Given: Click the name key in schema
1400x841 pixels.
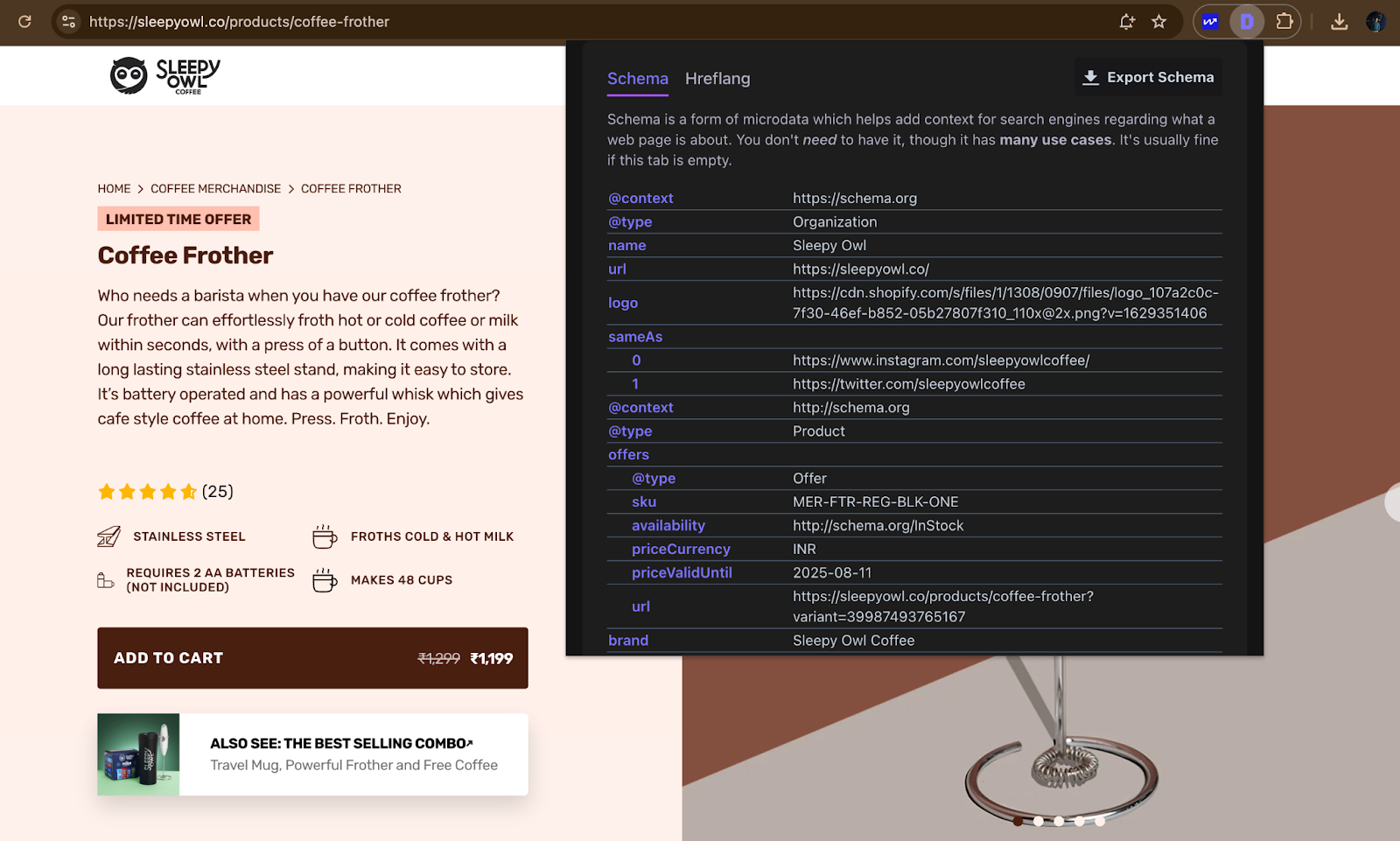Looking at the screenshot, I should click(x=626, y=246).
